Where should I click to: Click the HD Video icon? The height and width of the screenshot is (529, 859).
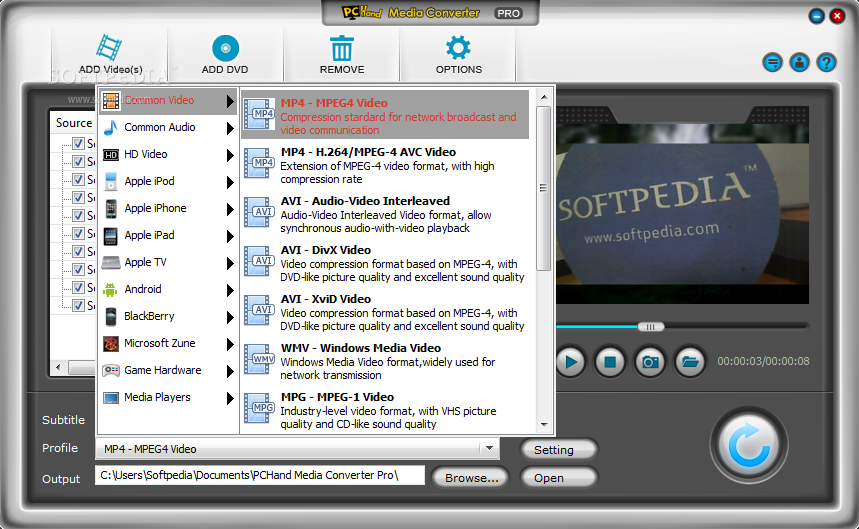tap(111, 155)
